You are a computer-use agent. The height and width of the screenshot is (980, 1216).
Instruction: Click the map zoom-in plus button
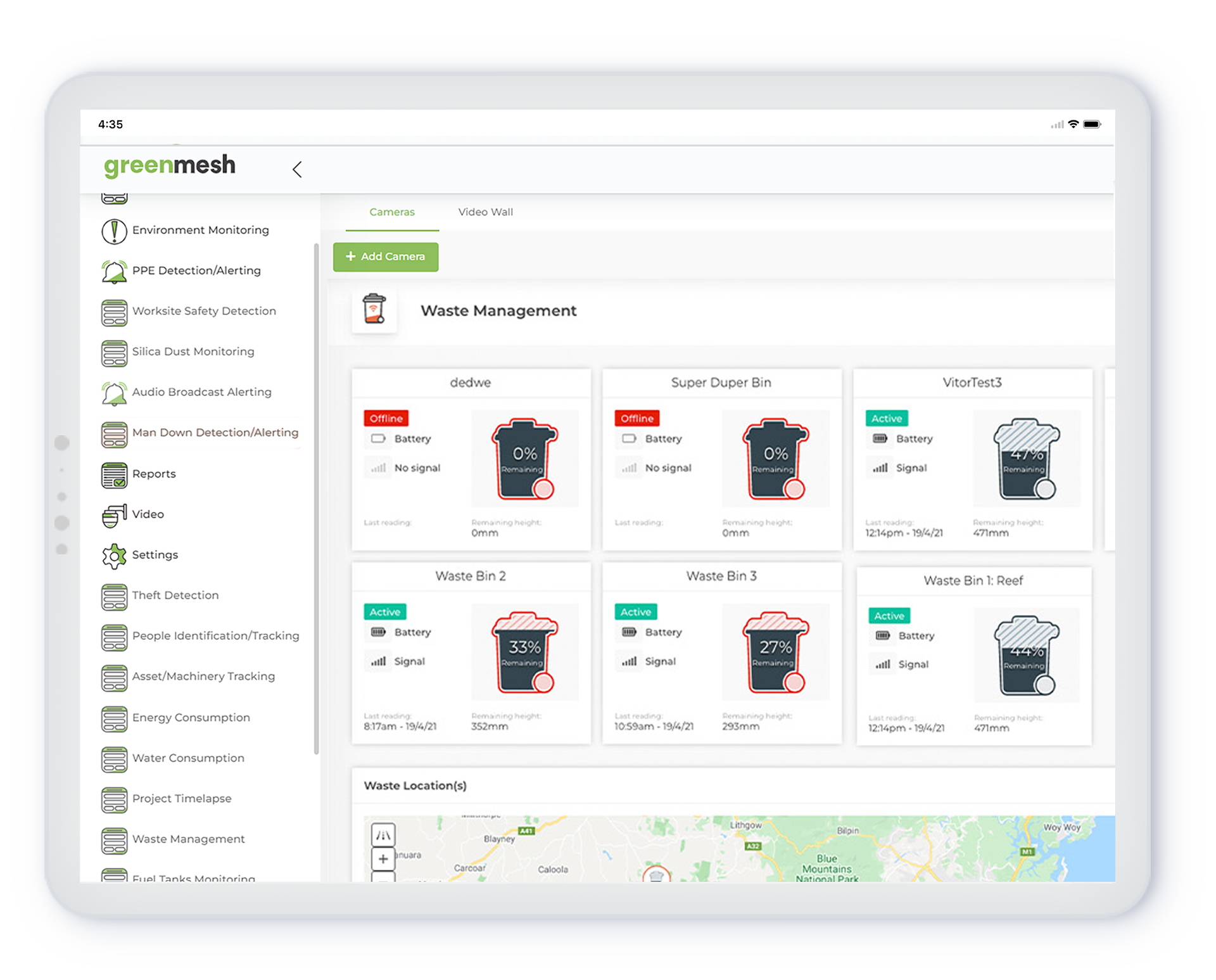(x=383, y=859)
